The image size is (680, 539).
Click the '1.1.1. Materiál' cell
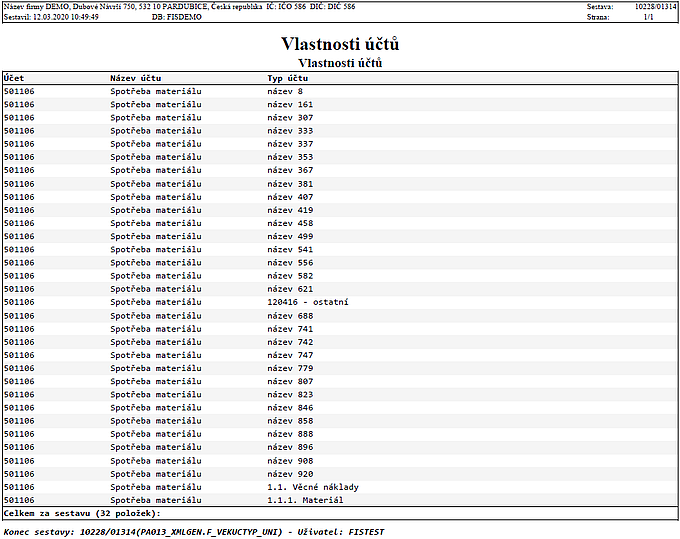(305, 500)
